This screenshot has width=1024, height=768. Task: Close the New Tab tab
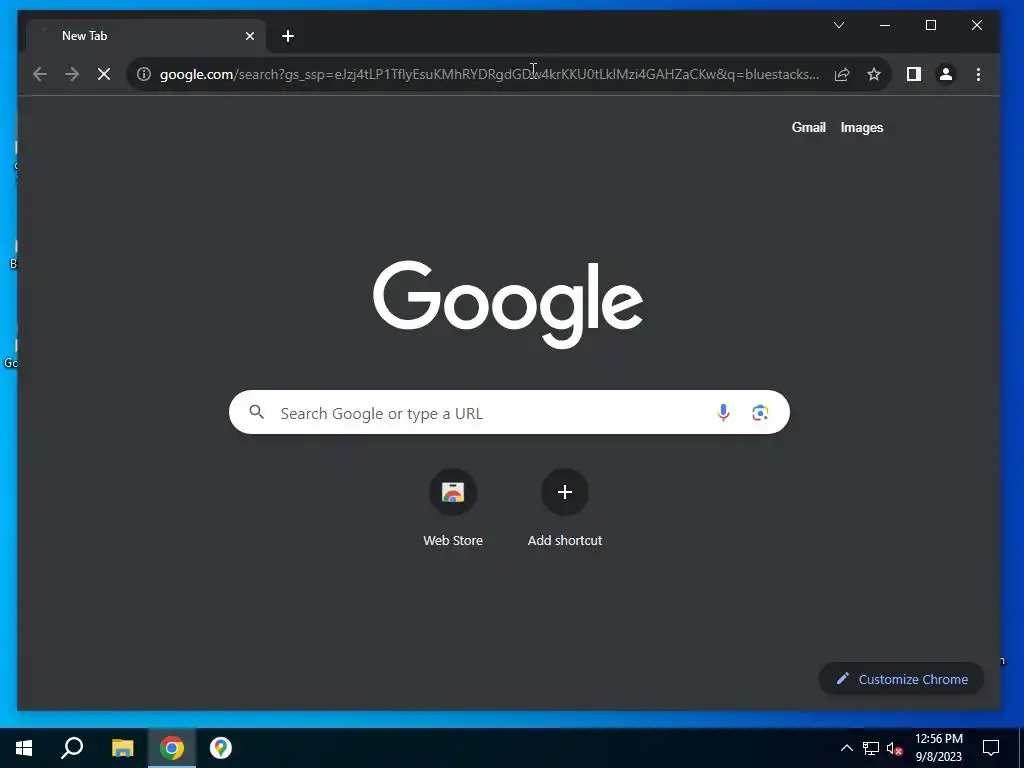tap(249, 36)
